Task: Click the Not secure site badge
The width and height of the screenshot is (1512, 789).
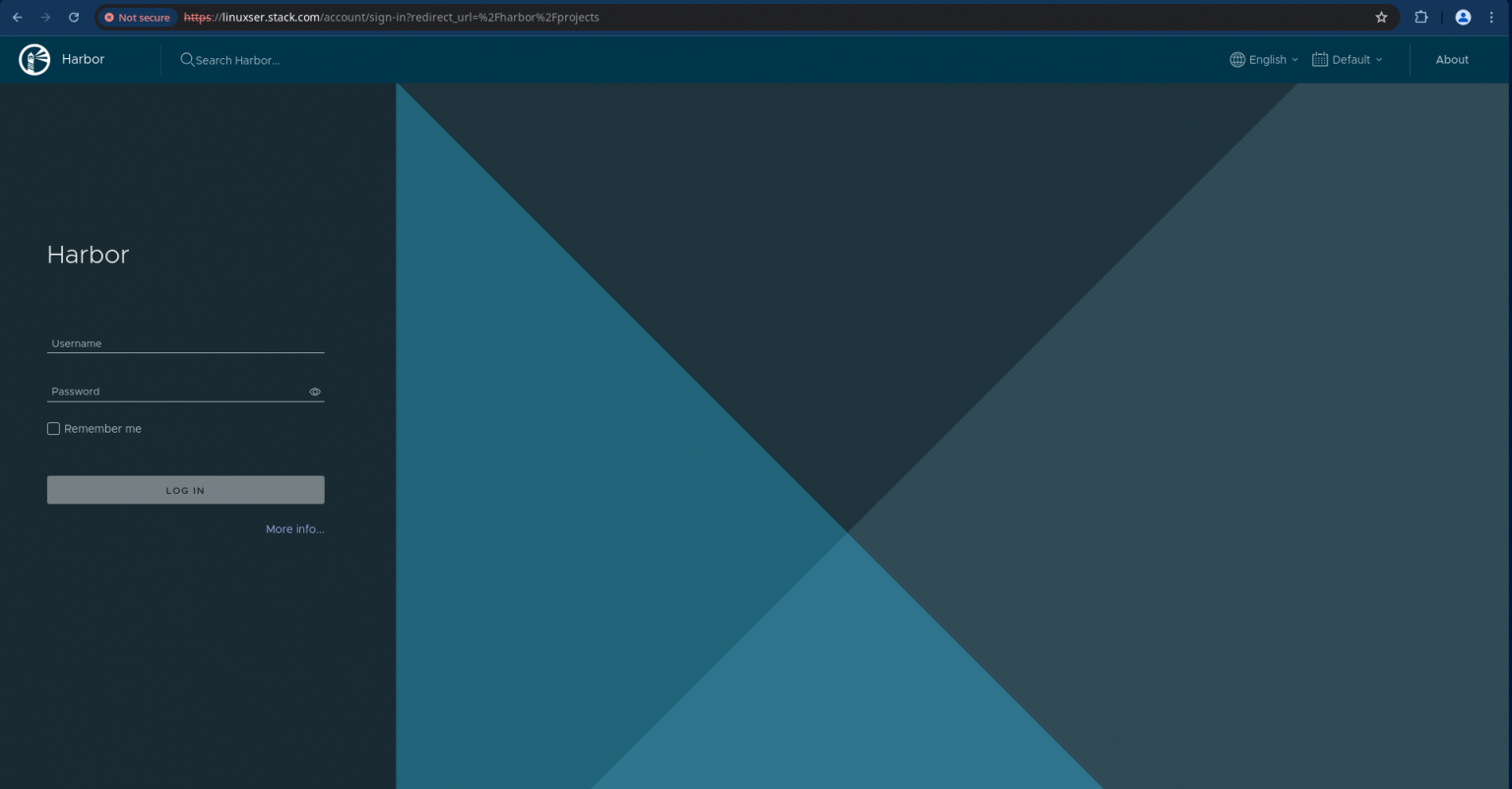Action: tap(137, 18)
